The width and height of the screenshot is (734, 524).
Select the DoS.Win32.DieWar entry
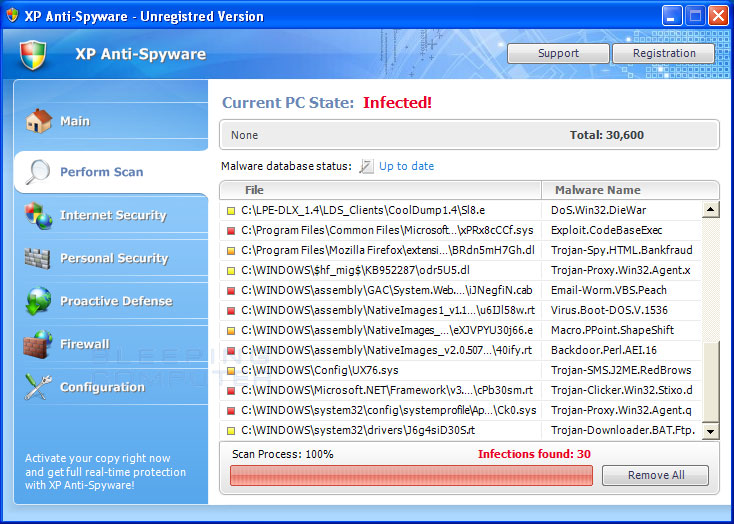click(598, 211)
